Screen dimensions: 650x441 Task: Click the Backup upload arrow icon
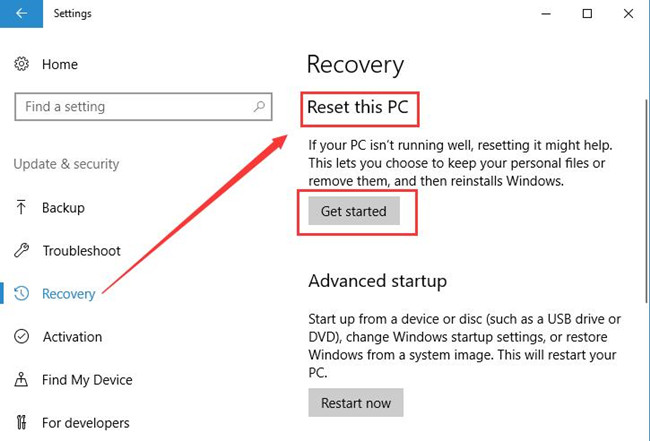pyautogui.click(x=21, y=207)
